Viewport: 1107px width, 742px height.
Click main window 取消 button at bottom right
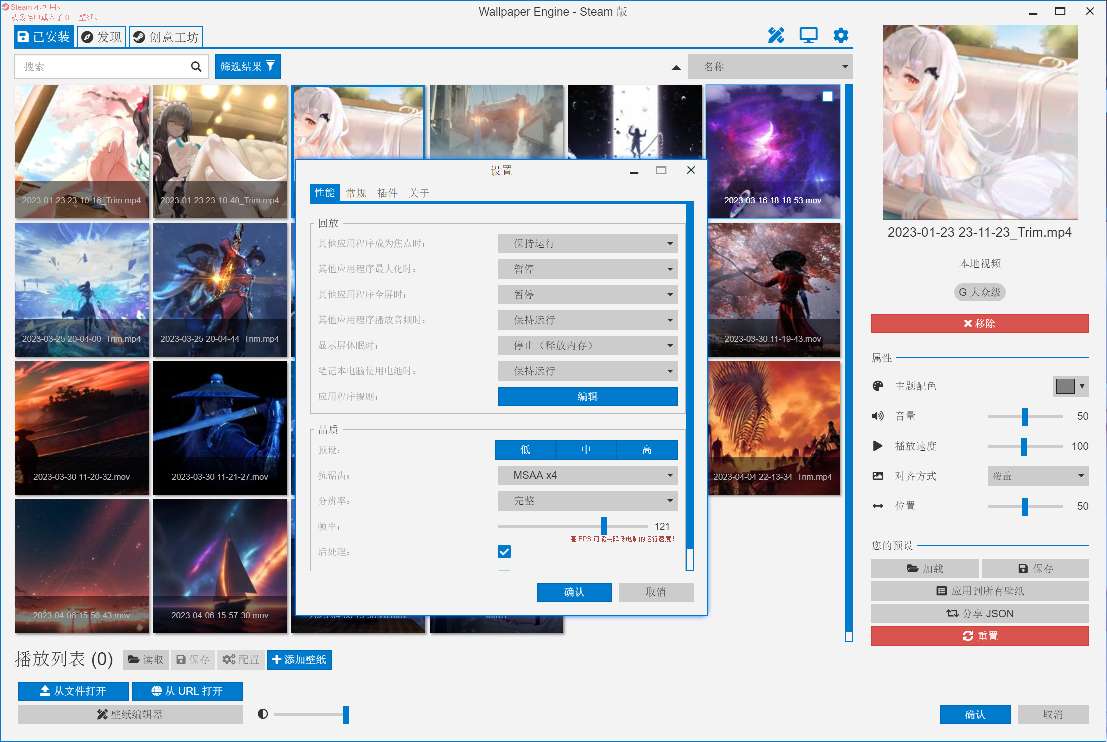(x=1053, y=714)
